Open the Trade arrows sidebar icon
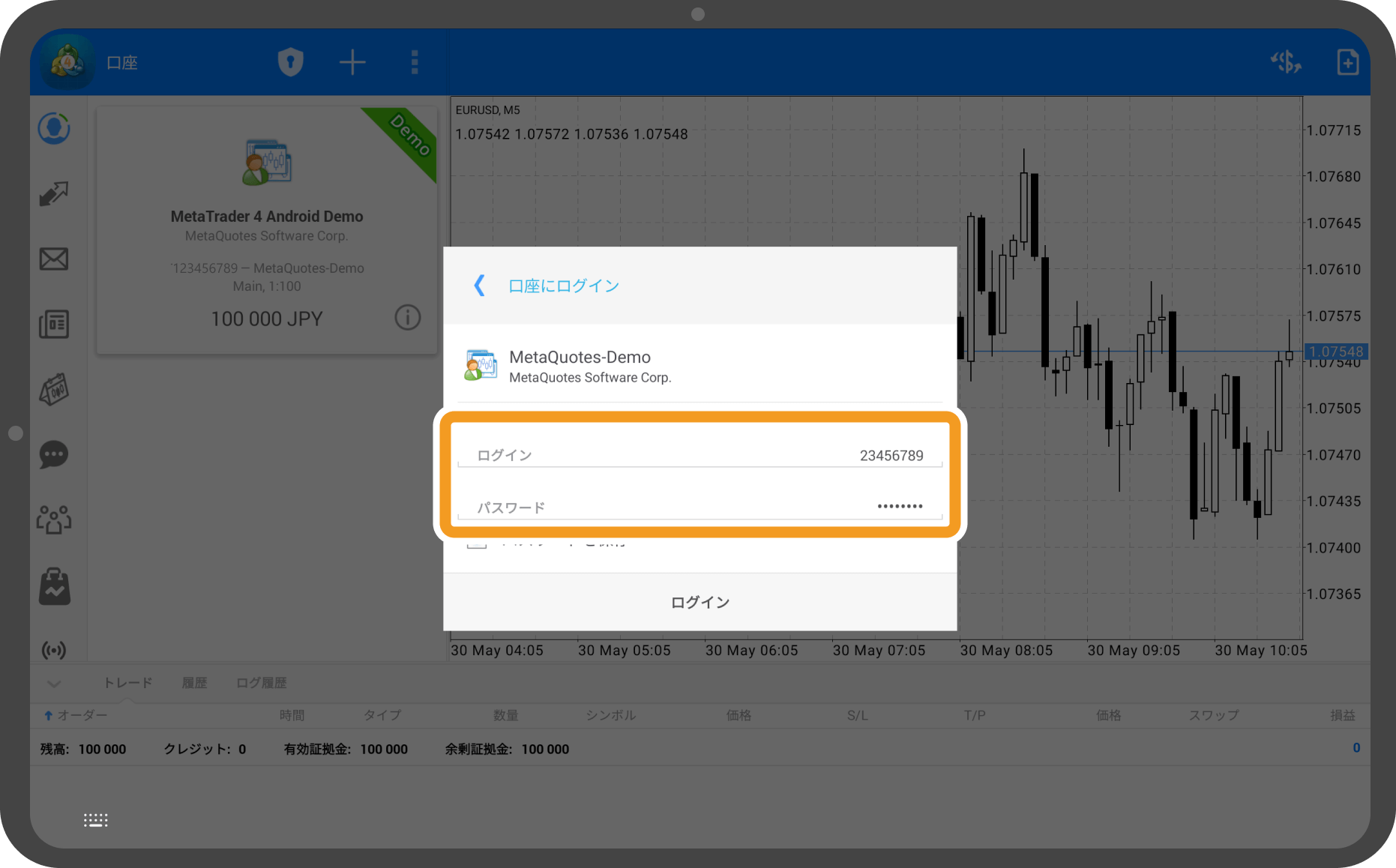 pos(54,194)
